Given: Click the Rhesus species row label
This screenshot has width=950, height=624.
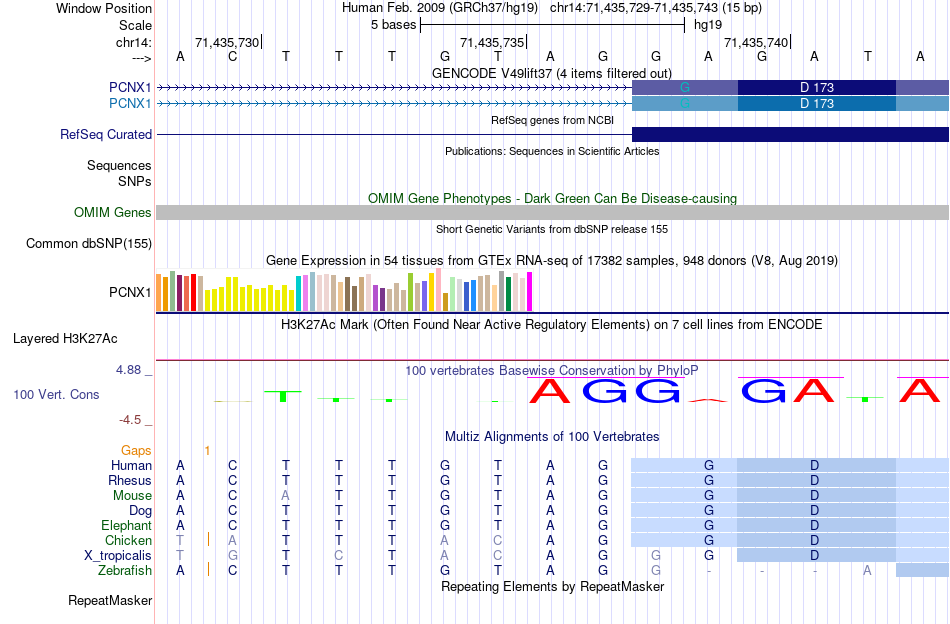Looking at the screenshot, I should click(130, 480).
